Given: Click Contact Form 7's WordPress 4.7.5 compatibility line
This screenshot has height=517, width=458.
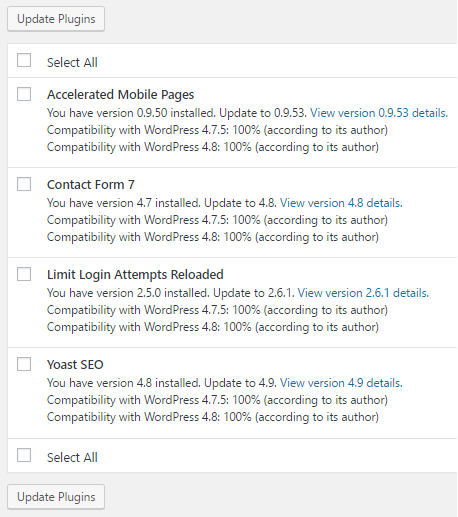Looking at the screenshot, I should coord(217,220).
